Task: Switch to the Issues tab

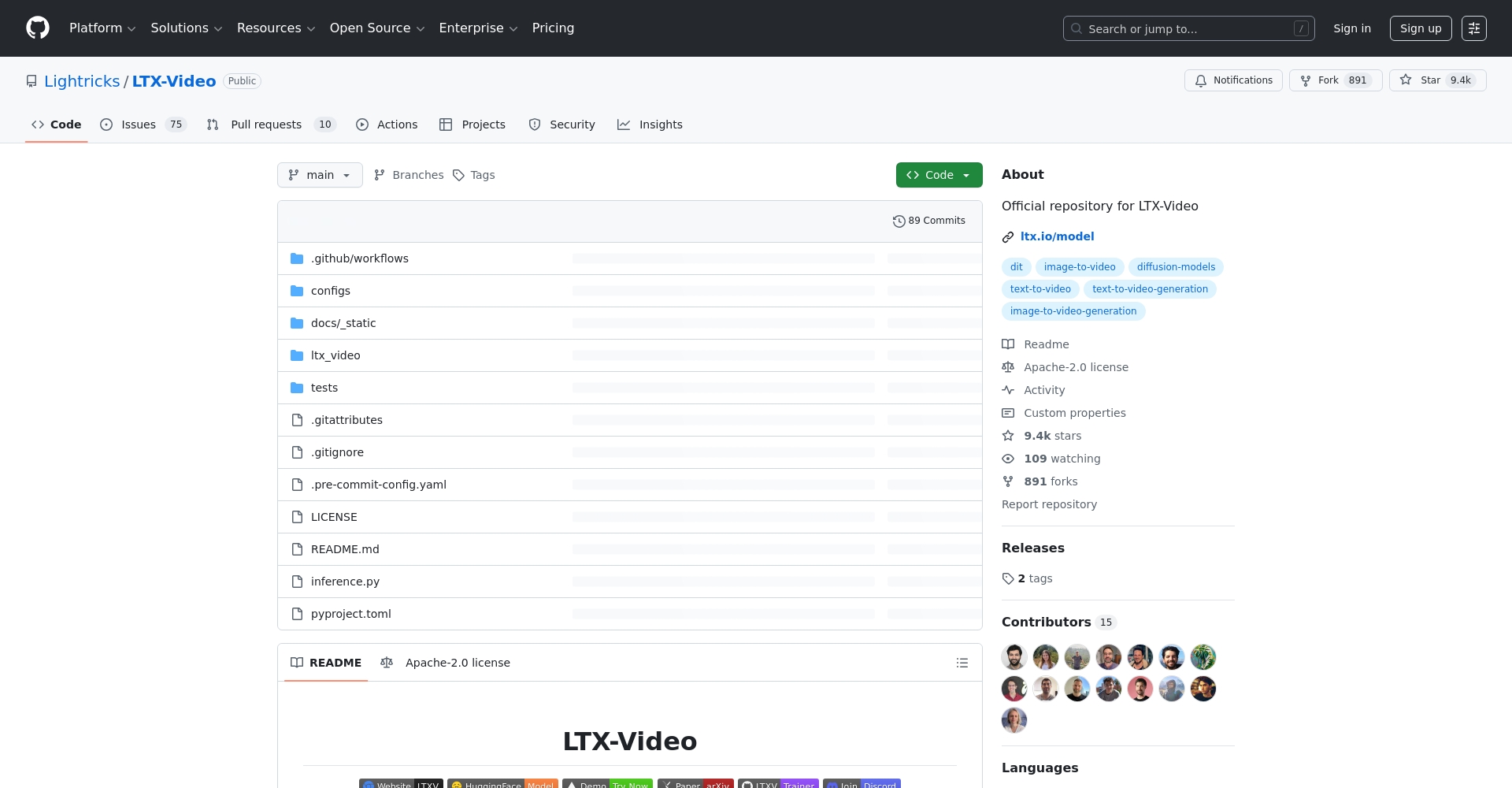Action: pos(140,125)
